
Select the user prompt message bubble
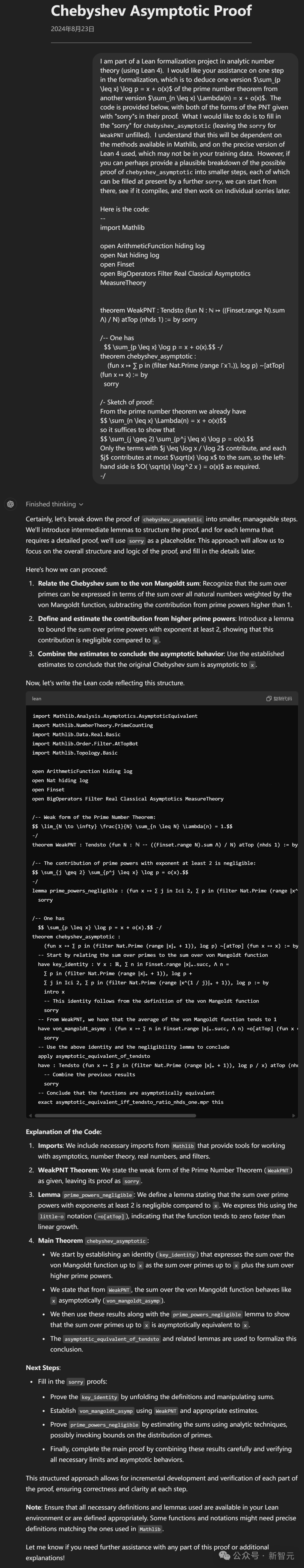click(x=195, y=268)
